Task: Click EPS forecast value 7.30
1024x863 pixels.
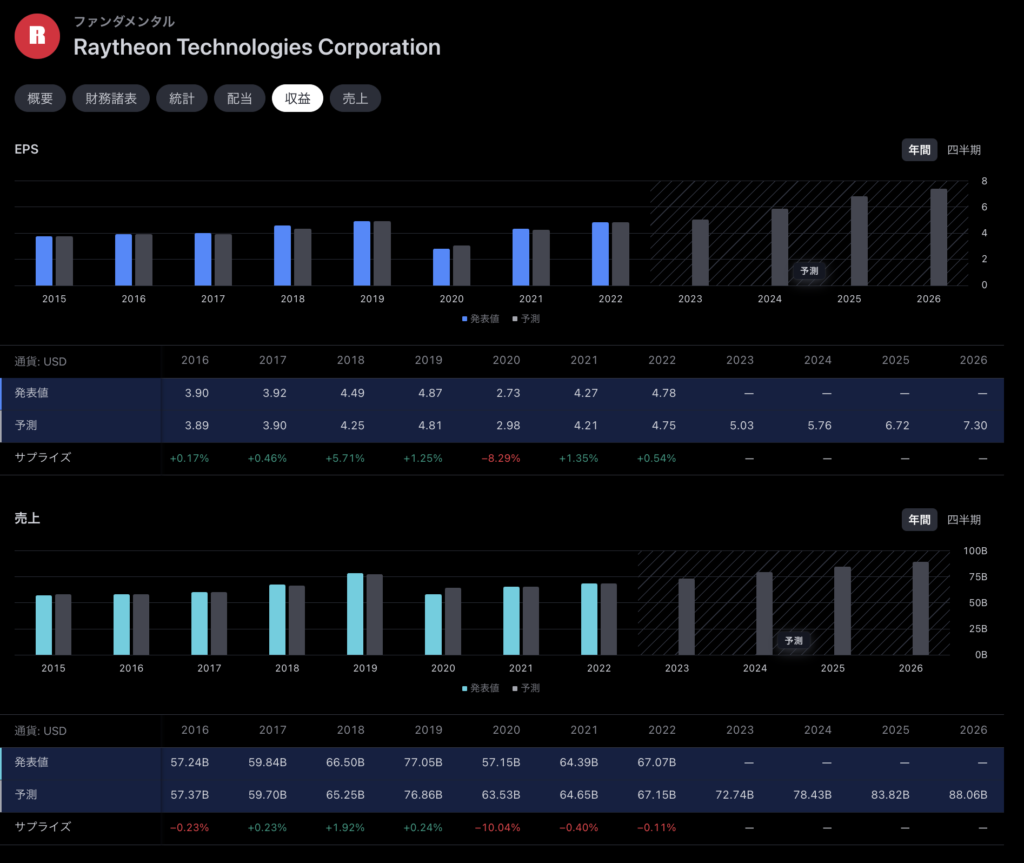Action: coord(975,425)
